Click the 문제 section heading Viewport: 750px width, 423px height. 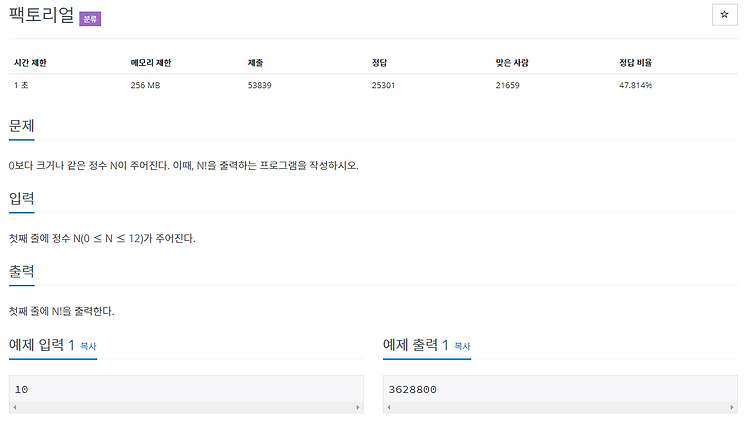tap(22, 126)
